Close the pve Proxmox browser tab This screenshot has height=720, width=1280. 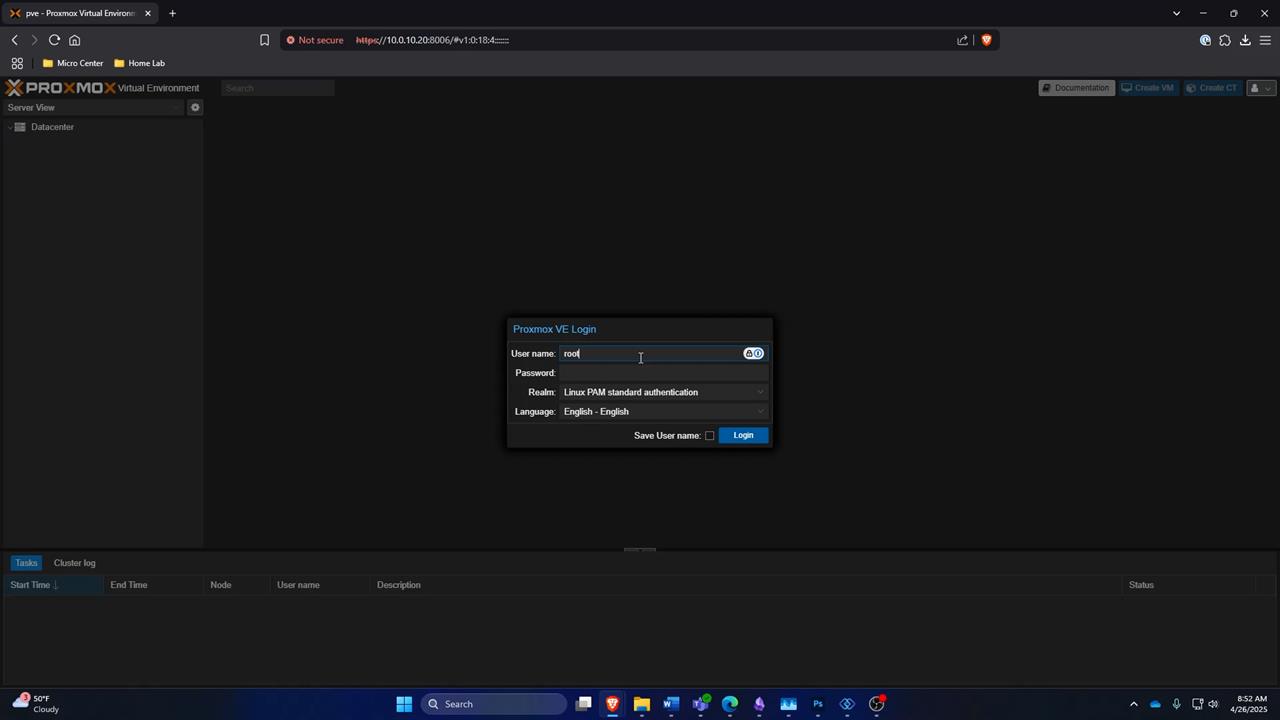147,13
